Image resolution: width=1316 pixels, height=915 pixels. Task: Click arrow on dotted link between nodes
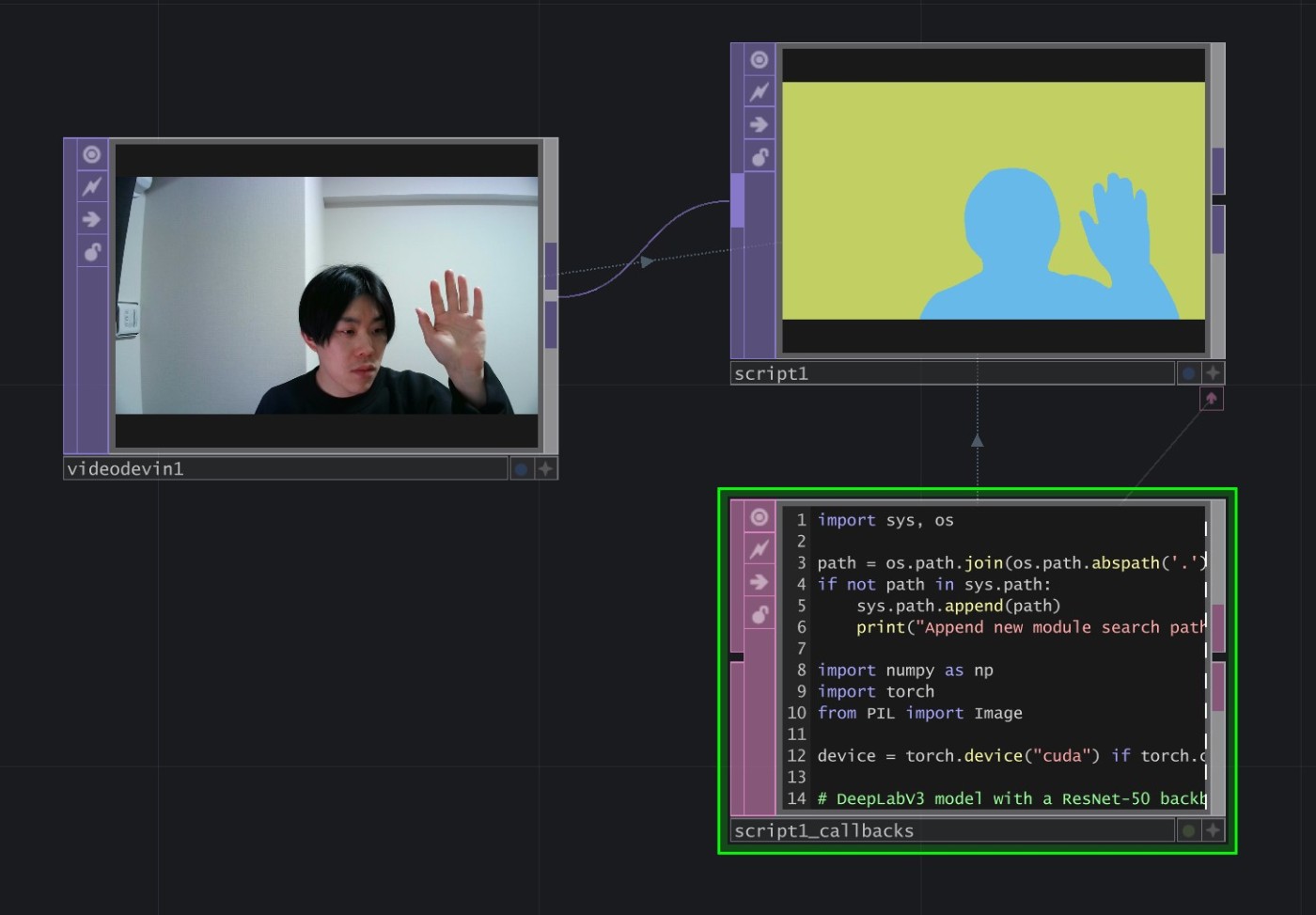coord(646,261)
